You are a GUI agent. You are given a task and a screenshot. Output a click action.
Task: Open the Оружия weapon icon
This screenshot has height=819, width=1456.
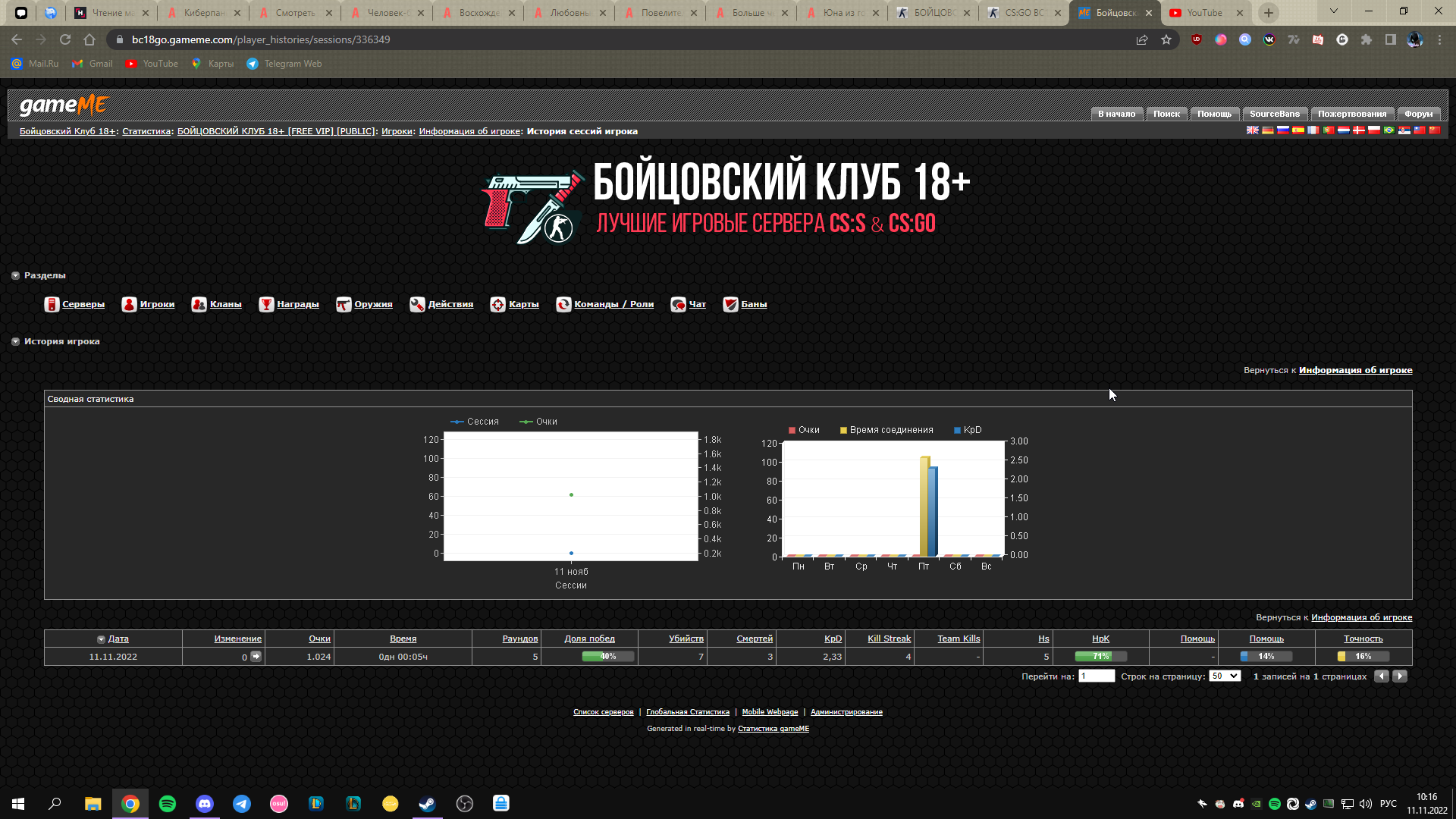pos(344,304)
